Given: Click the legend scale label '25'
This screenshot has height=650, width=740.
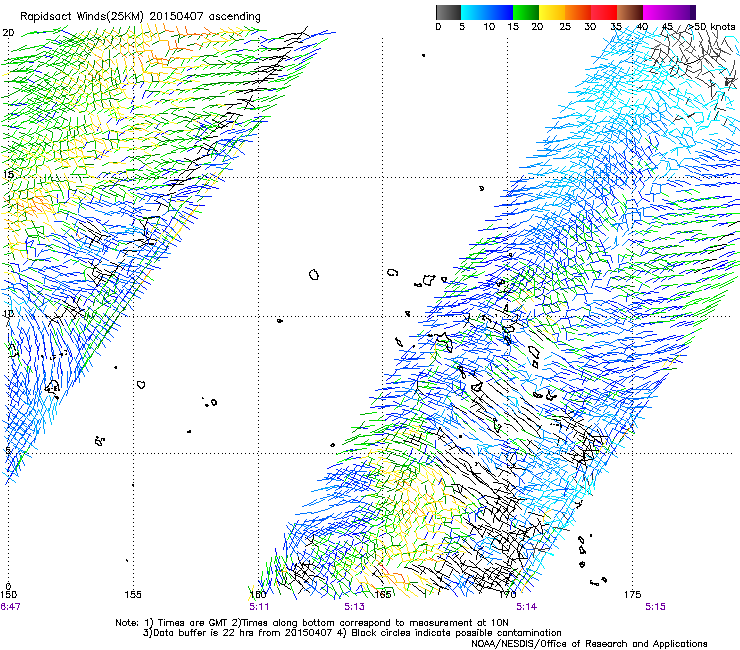Looking at the screenshot, I should 565,27.
